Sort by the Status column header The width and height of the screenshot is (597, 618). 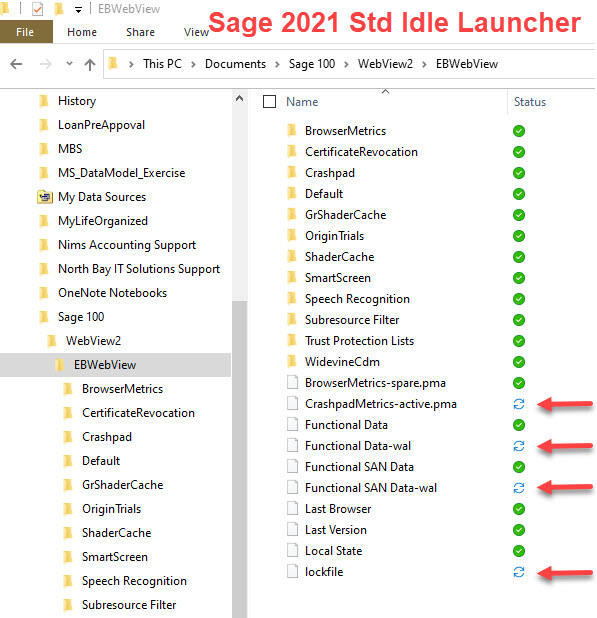pos(530,102)
